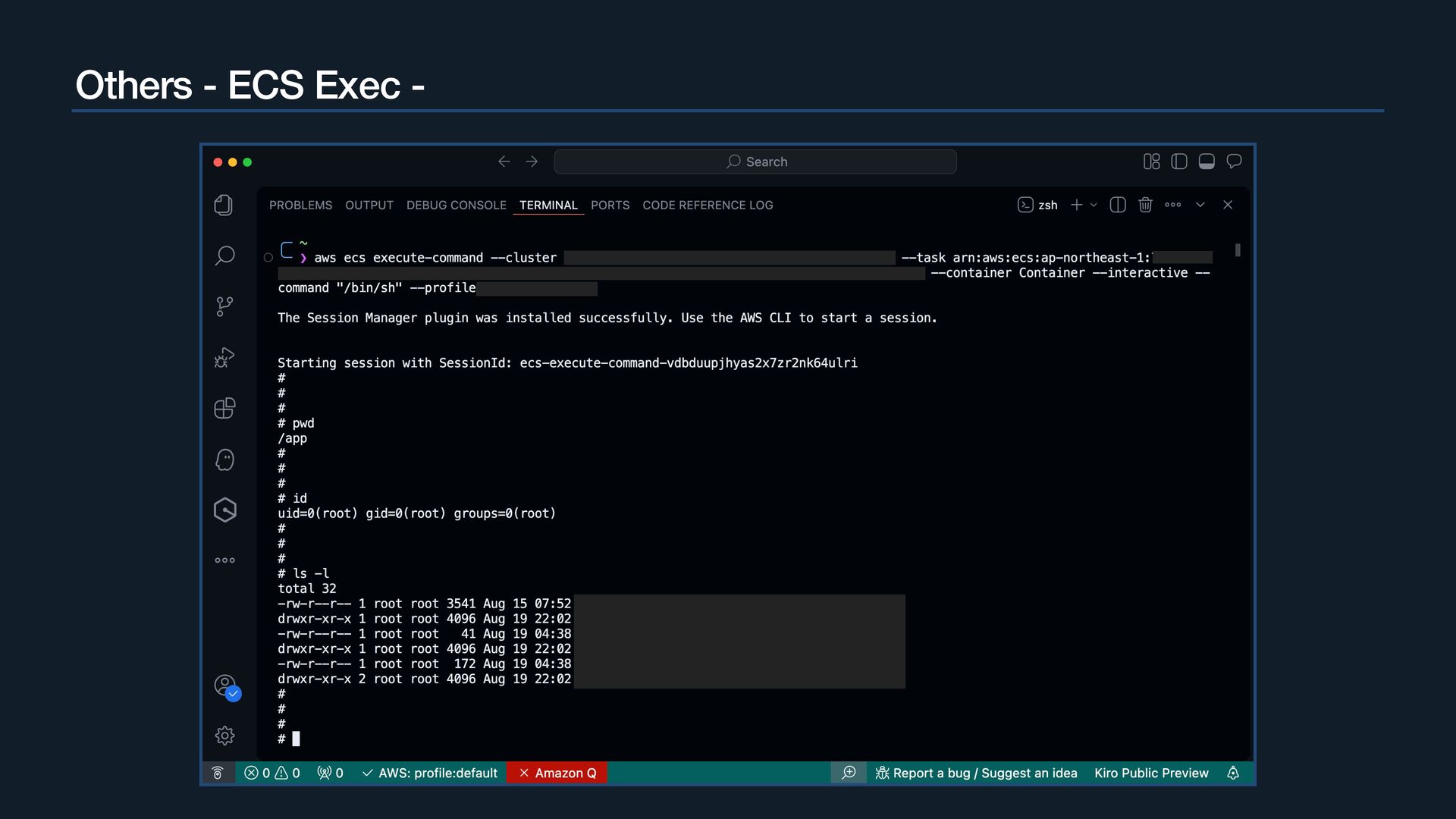This screenshot has width=1456, height=819.
Task: Open the Kiro ghost panel
Action: 224,460
